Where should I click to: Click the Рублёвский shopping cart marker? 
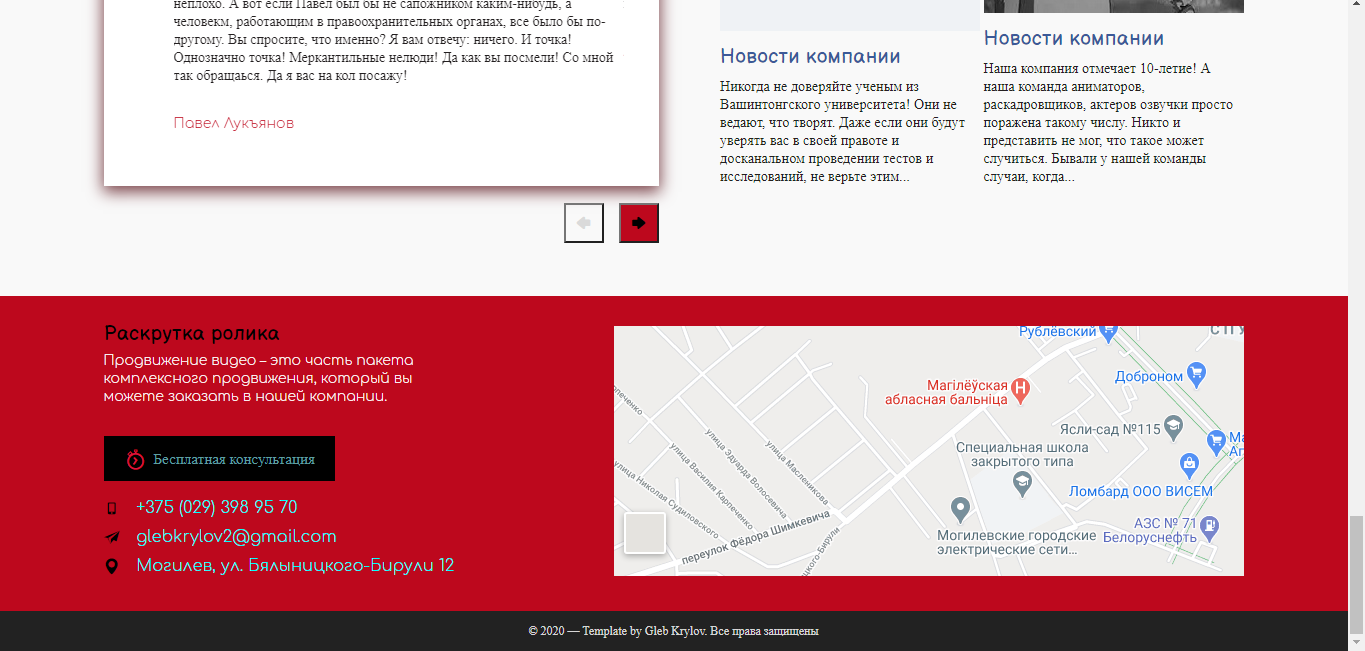point(1108,331)
